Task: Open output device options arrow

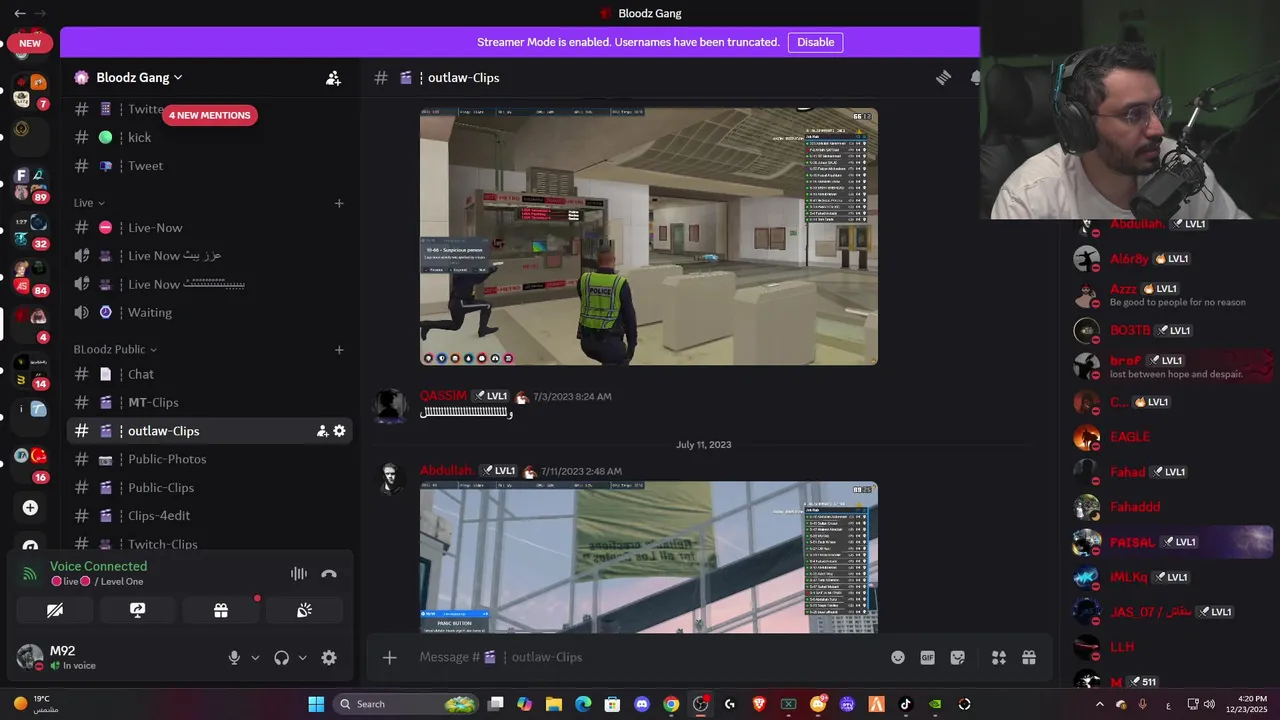Action: [302, 658]
